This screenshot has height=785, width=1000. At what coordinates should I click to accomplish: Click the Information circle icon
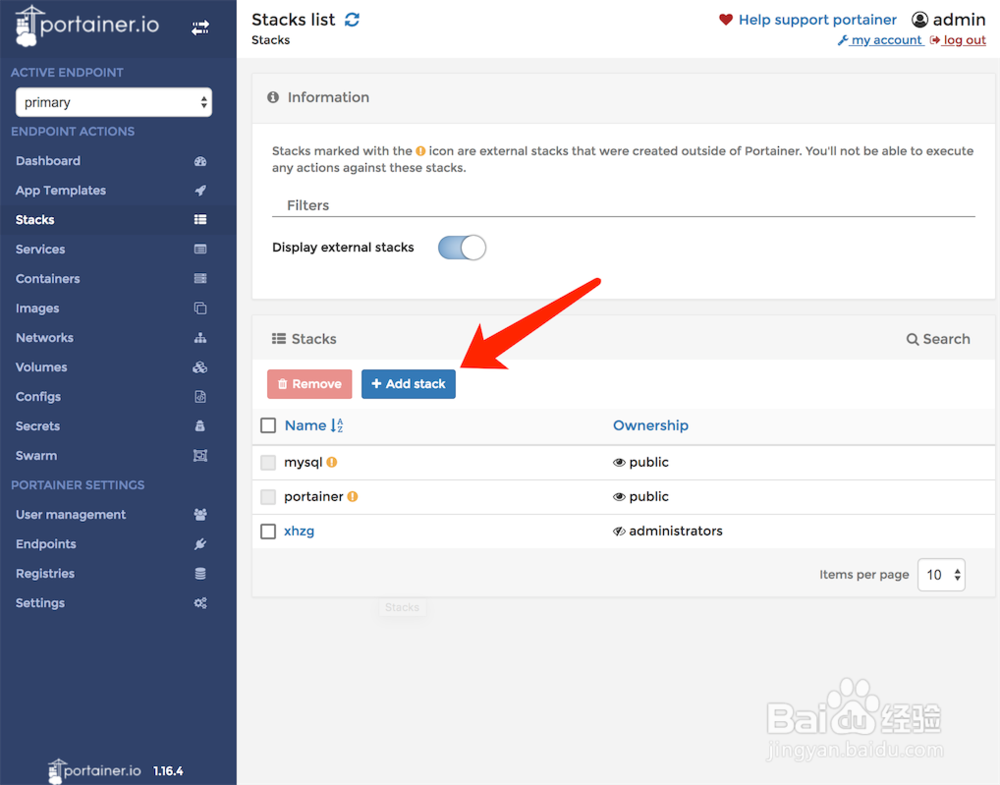pyautogui.click(x=273, y=97)
